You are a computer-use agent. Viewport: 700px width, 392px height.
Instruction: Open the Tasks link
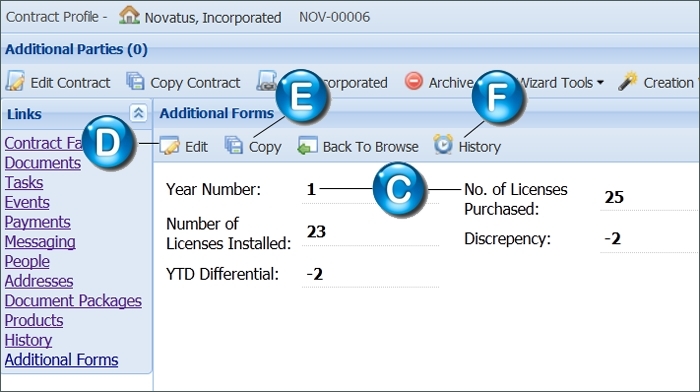pyautogui.click(x=24, y=183)
